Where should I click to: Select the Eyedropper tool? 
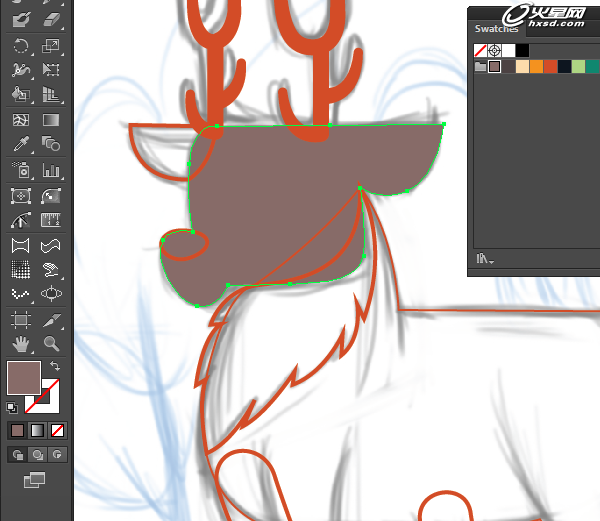click(x=21, y=144)
